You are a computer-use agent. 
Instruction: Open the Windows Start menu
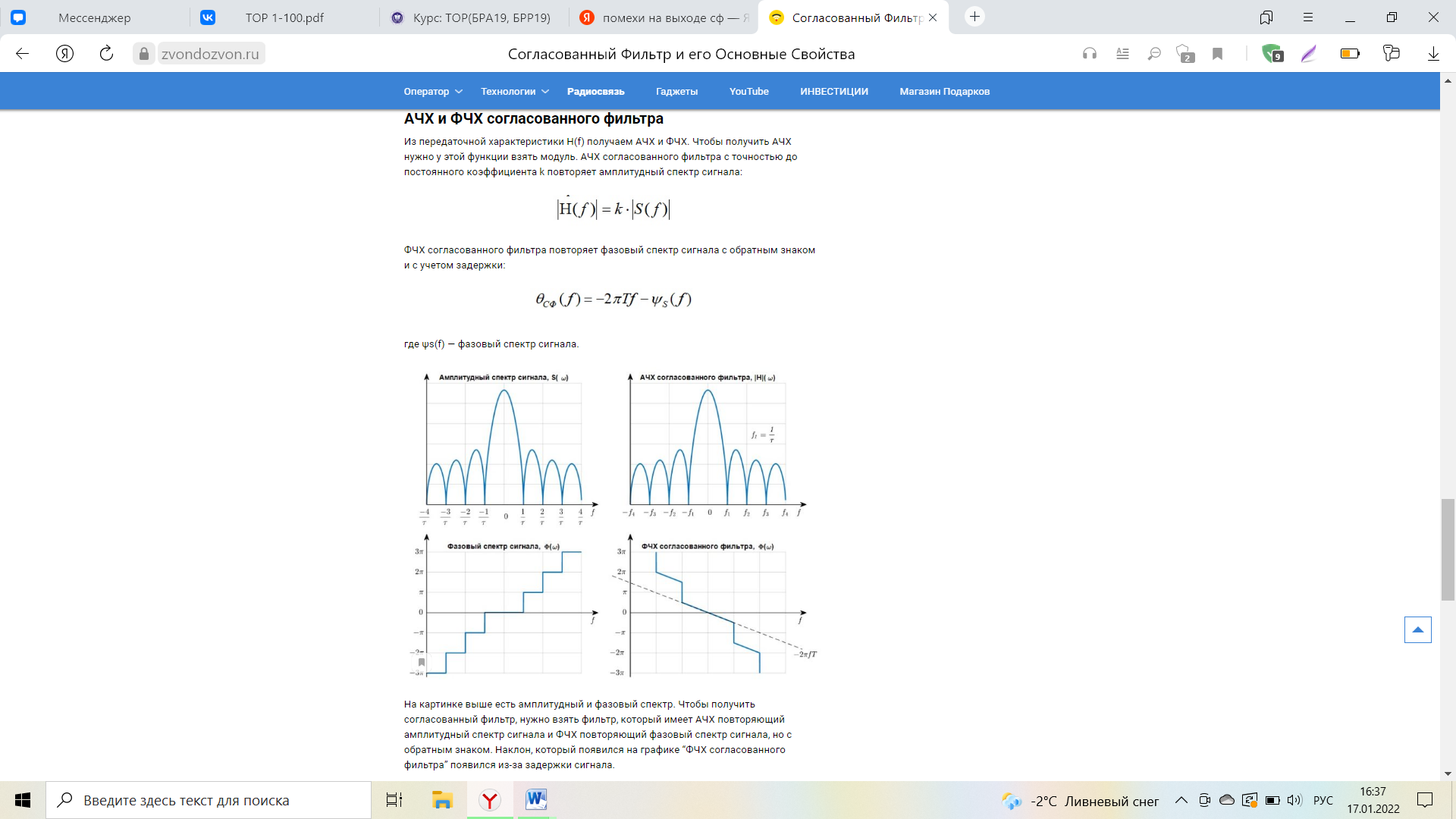click(23, 800)
